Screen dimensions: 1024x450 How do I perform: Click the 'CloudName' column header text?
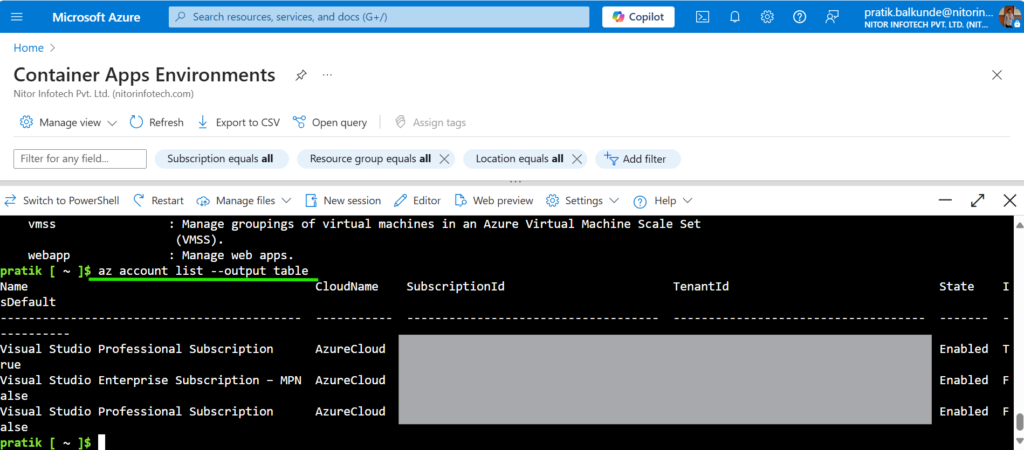coord(347,286)
